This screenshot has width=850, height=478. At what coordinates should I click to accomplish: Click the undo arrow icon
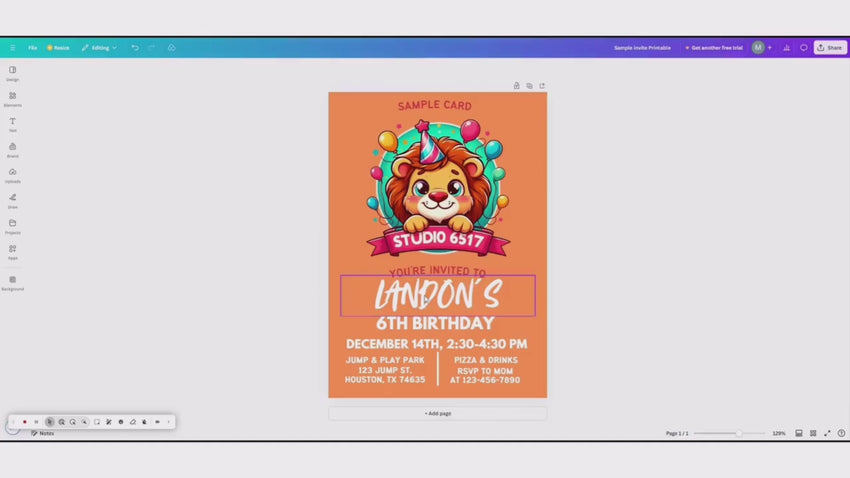point(135,47)
